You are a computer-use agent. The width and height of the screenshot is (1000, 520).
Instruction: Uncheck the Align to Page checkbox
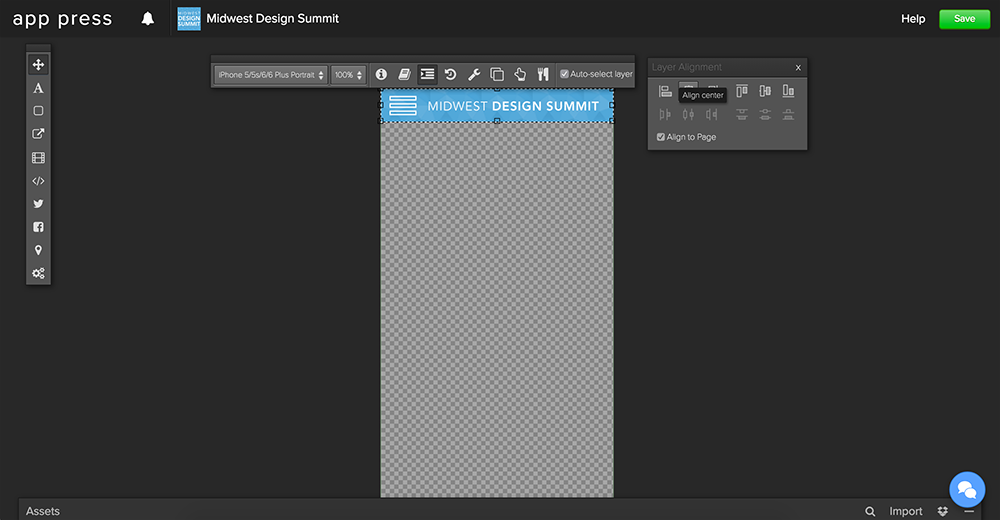[661, 137]
